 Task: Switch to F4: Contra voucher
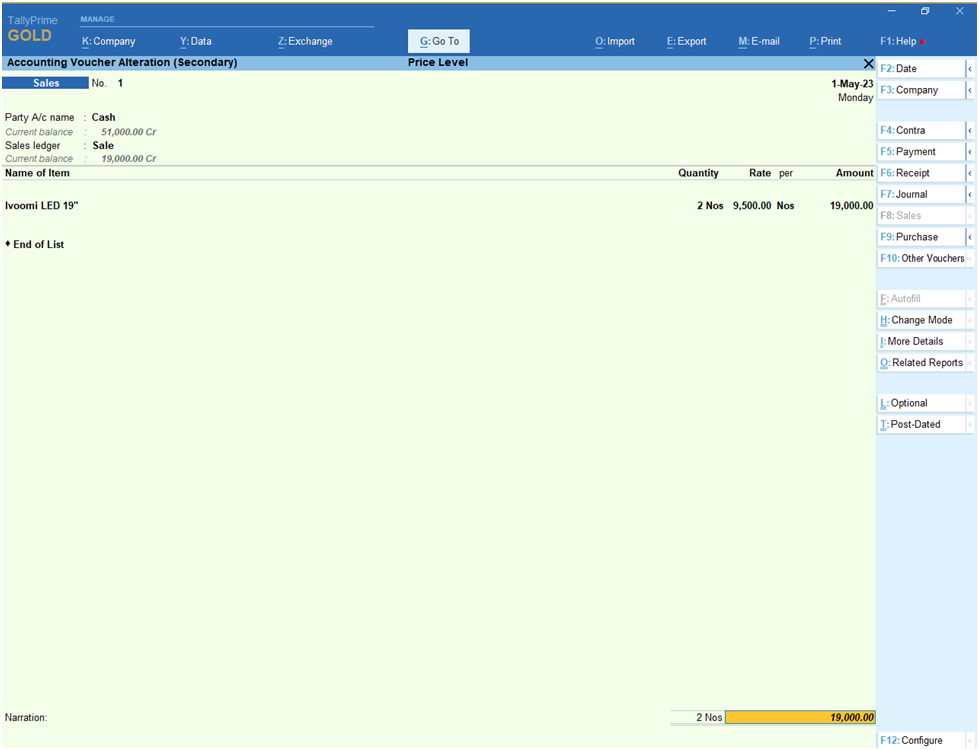(922, 131)
